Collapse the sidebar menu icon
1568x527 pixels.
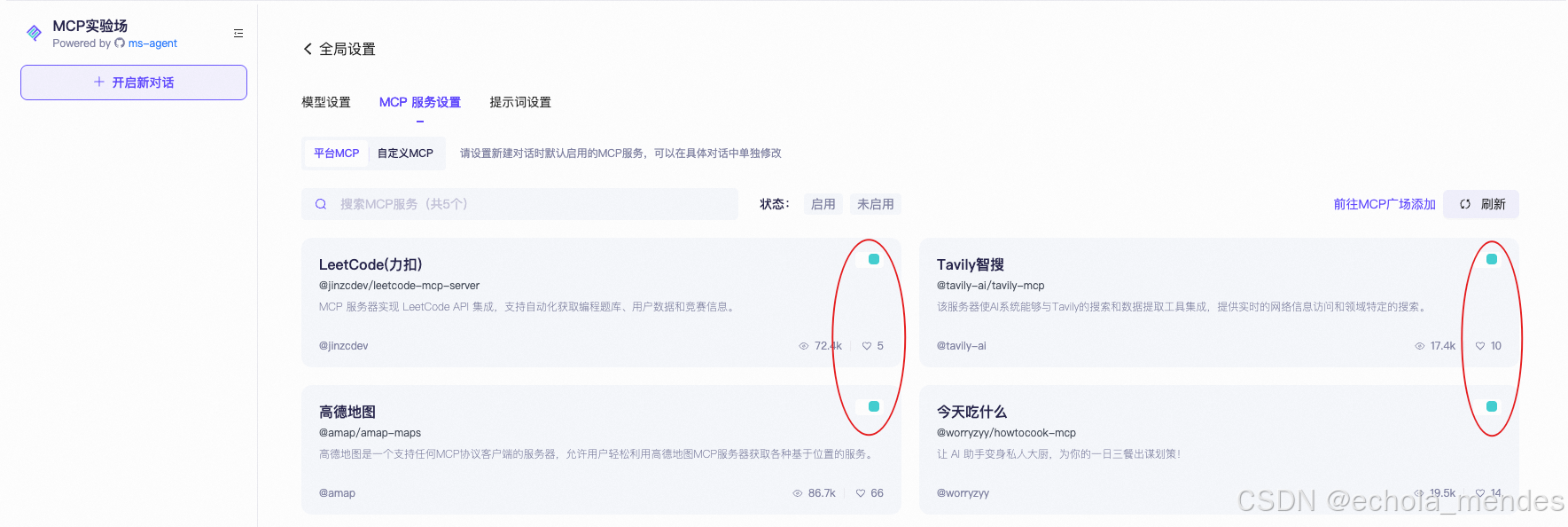pos(238,33)
